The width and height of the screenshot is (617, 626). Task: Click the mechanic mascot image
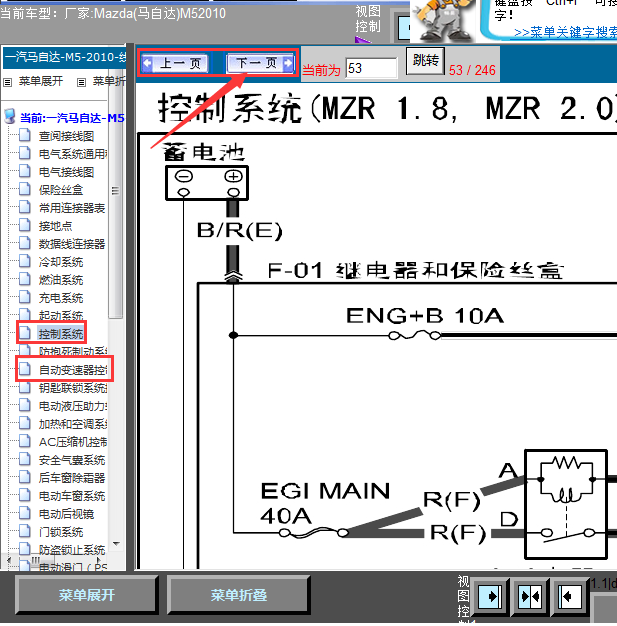[442, 19]
